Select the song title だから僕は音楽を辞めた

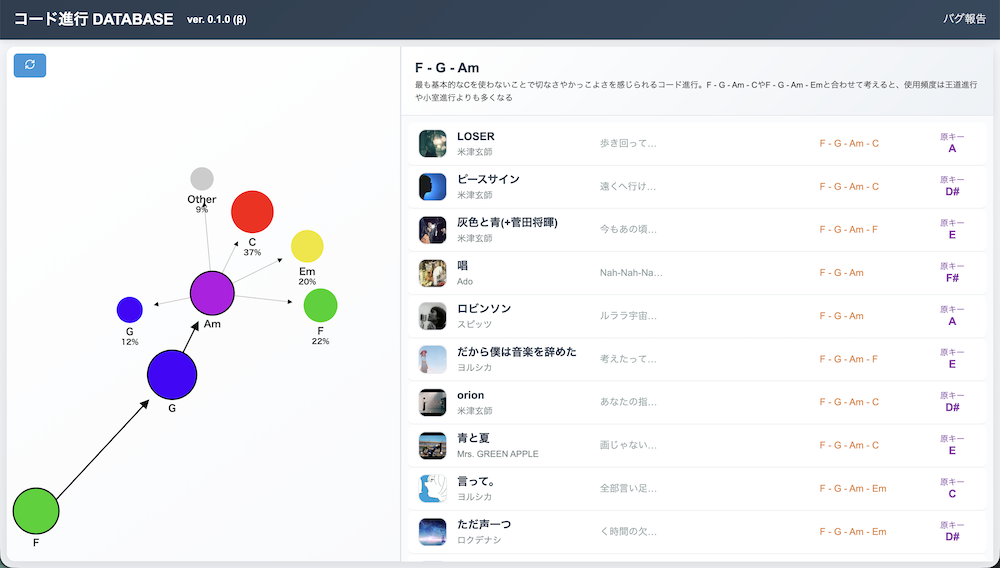517,352
